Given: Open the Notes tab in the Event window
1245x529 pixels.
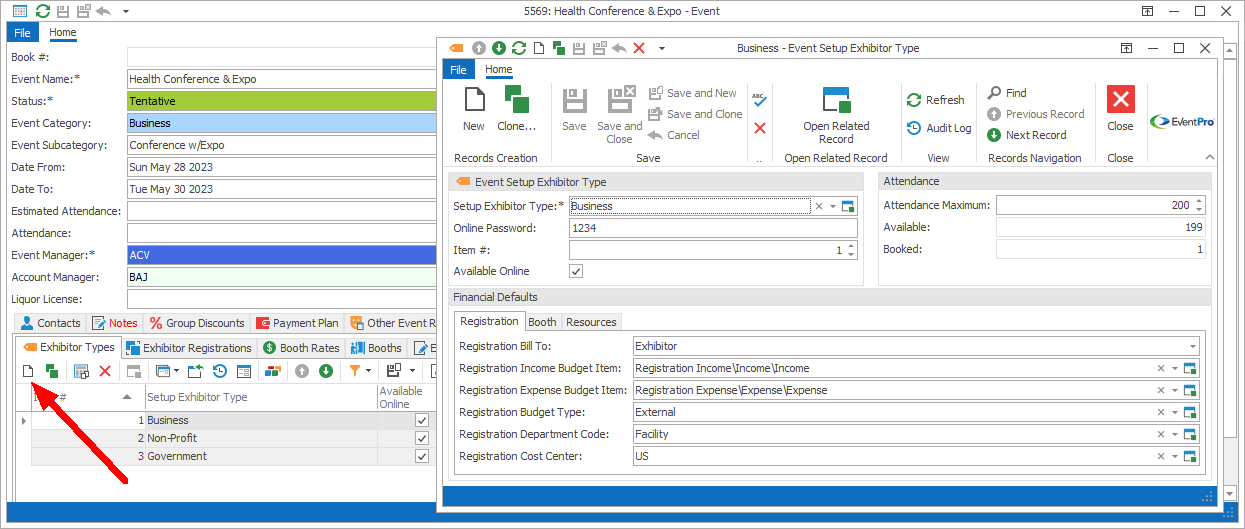Looking at the screenshot, I should tap(115, 323).
